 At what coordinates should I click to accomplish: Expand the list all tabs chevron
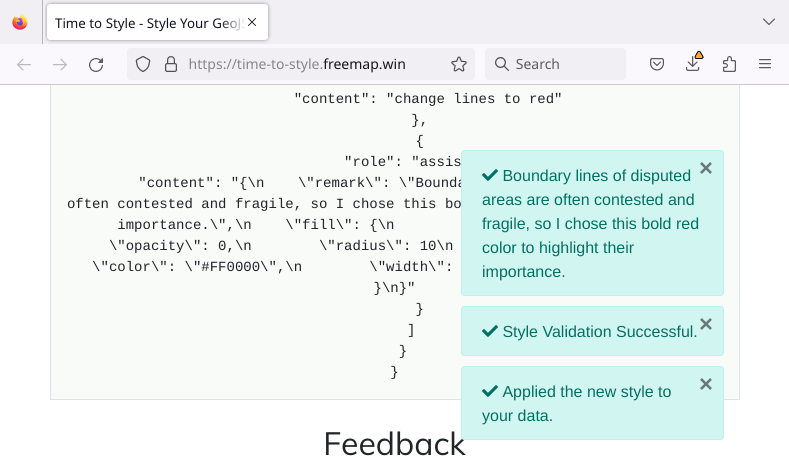(x=768, y=22)
